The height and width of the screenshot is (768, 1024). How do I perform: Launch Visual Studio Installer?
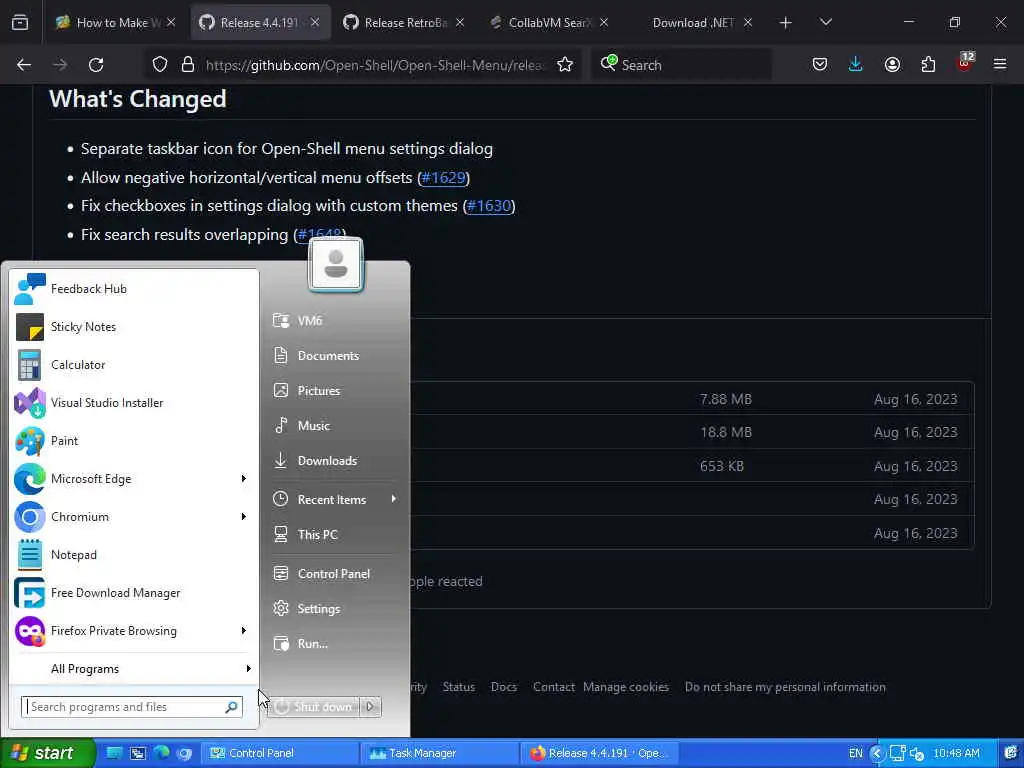[x=134, y=402]
